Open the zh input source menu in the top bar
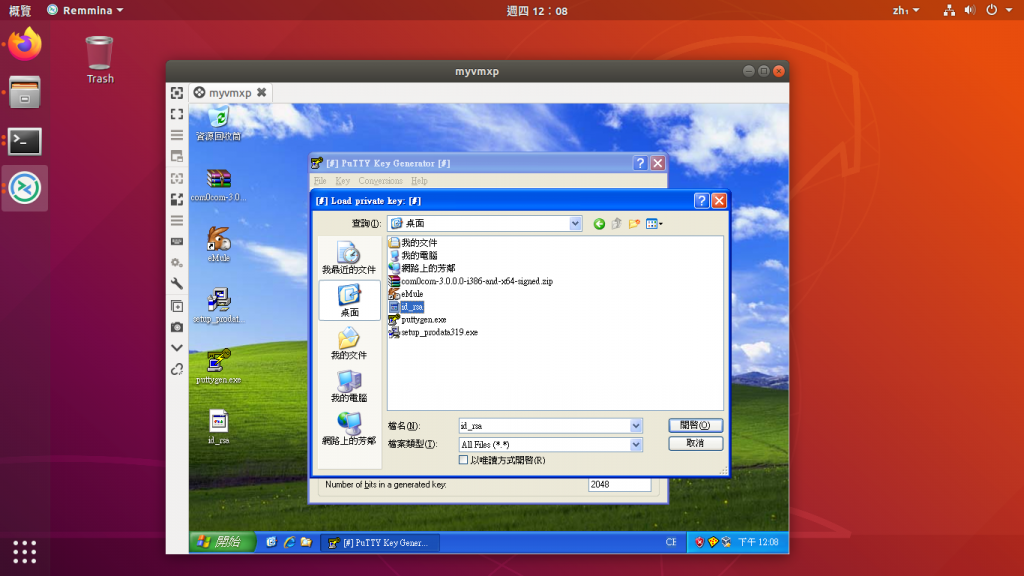 pos(906,10)
